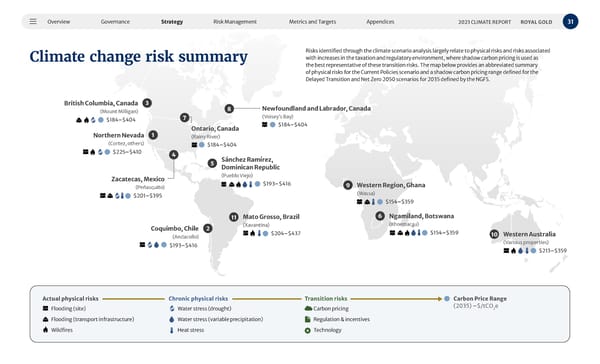Click the Water stress (drought) legend icon

coord(172,309)
